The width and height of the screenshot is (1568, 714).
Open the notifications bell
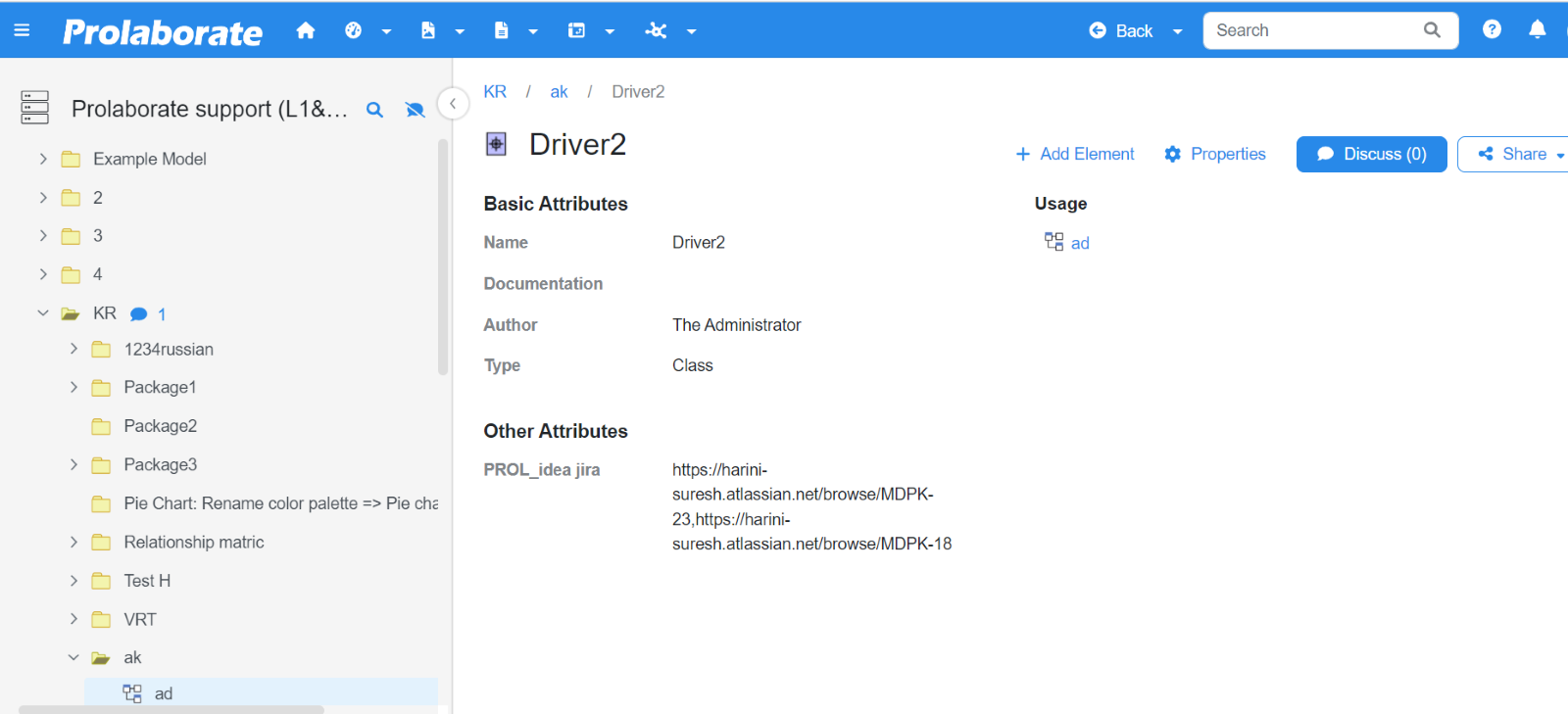pos(1538,29)
